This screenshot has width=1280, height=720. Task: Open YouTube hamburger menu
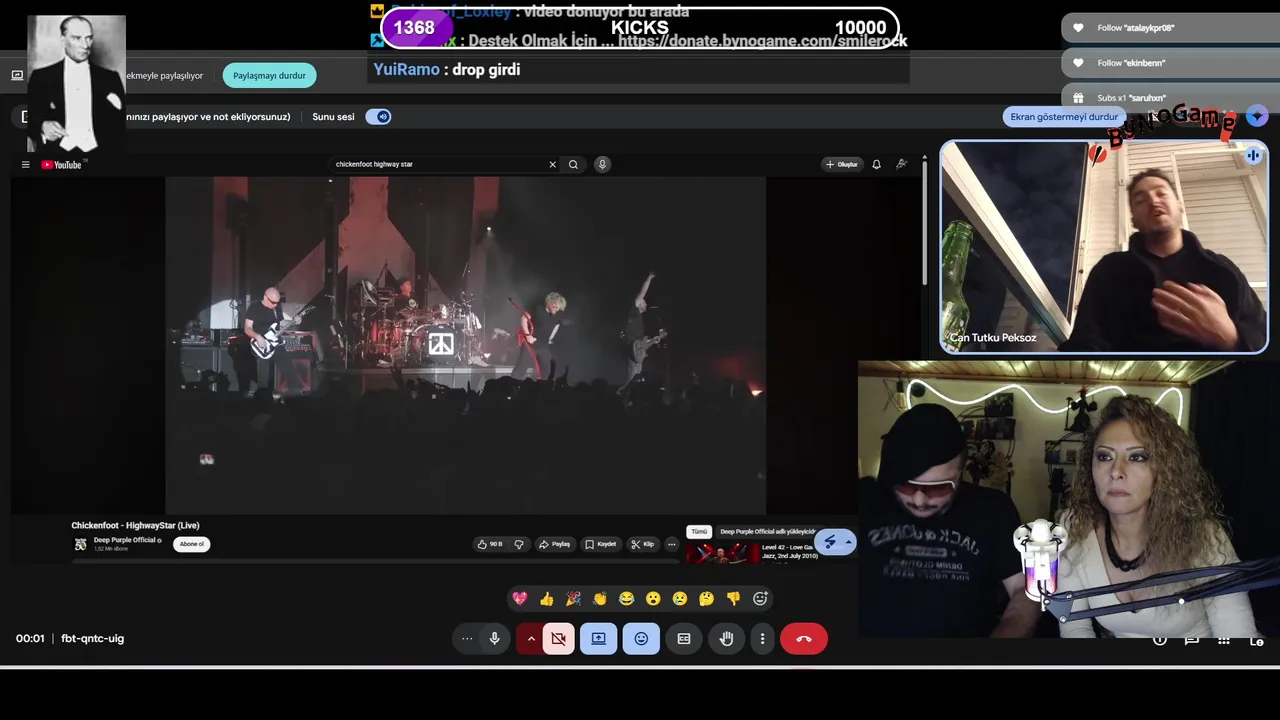click(x=26, y=164)
